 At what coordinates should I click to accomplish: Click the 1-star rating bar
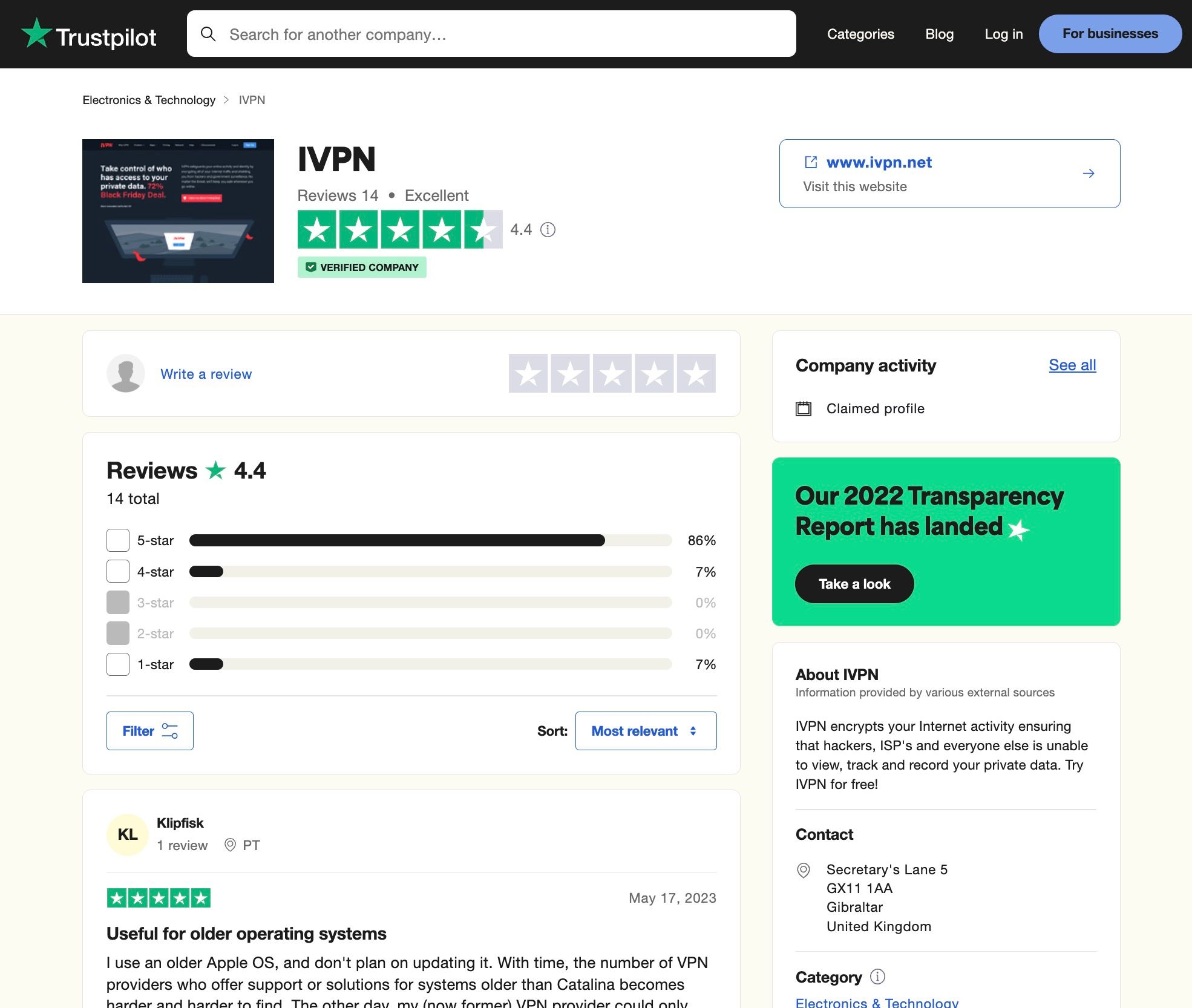point(430,664)
